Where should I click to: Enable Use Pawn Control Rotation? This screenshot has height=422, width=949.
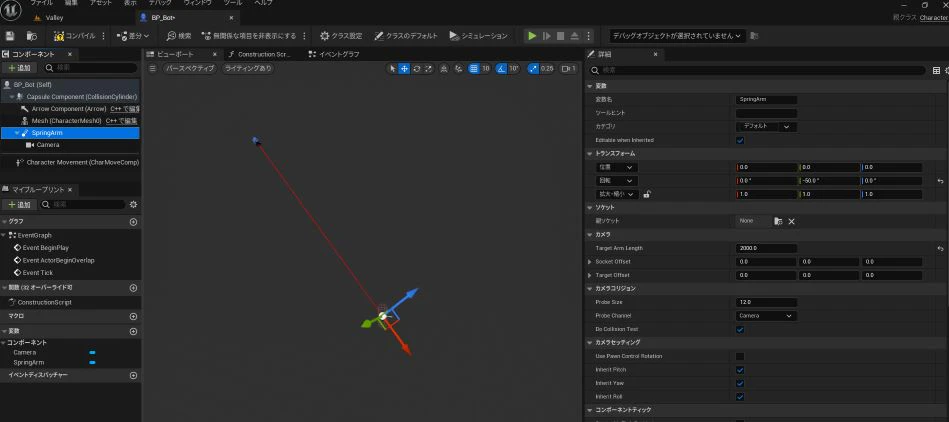[740, 356]
